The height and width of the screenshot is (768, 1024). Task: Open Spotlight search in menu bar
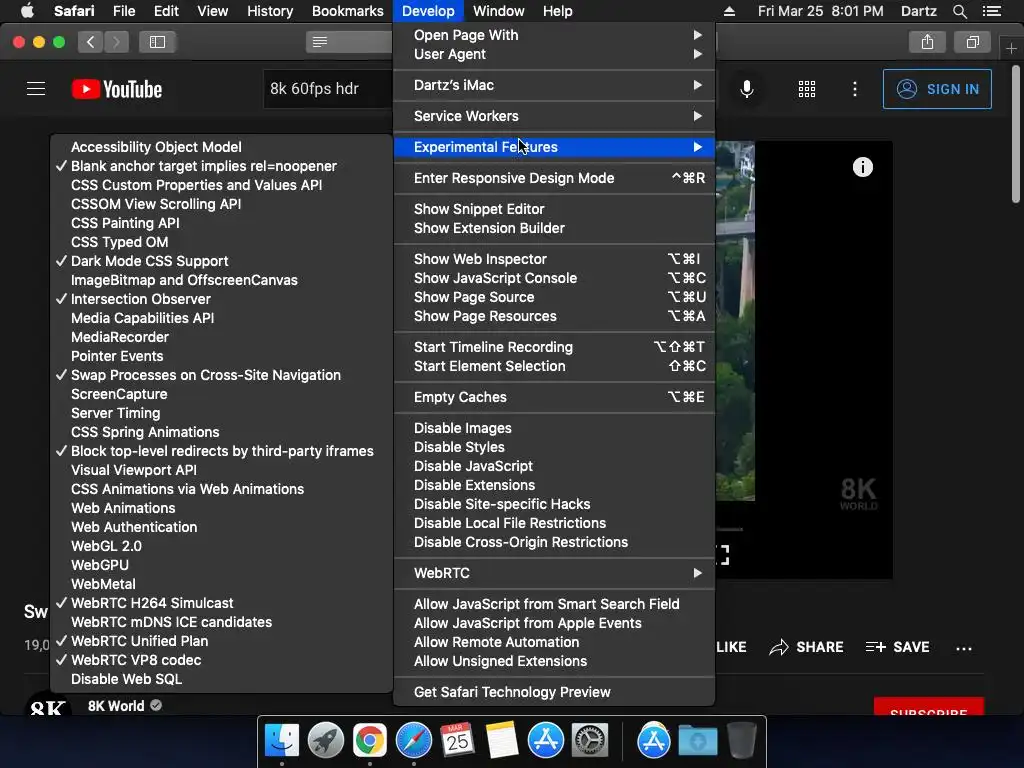[x=959, y=11]
